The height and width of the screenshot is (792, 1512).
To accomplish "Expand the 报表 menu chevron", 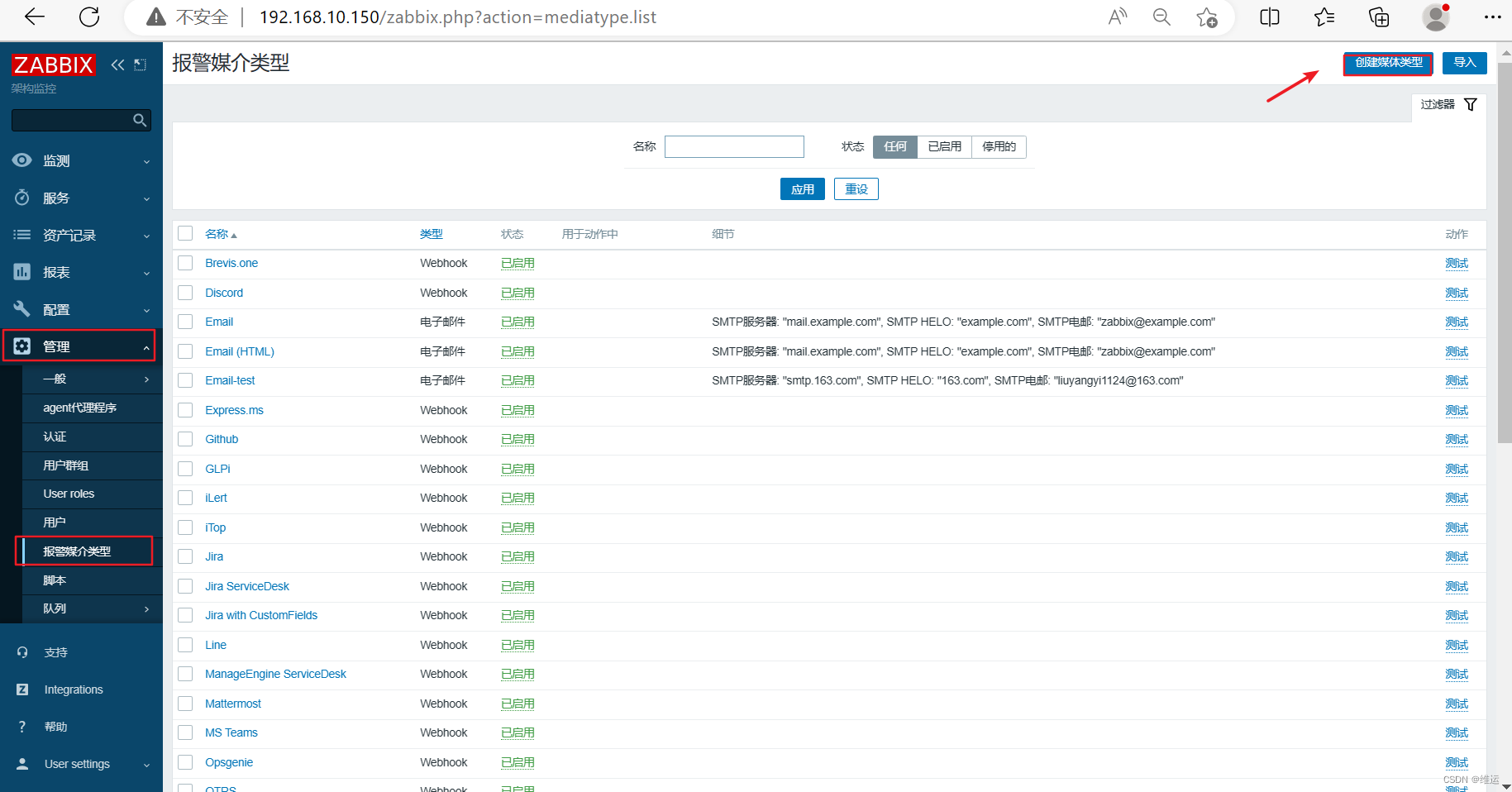I will point(147,274).
